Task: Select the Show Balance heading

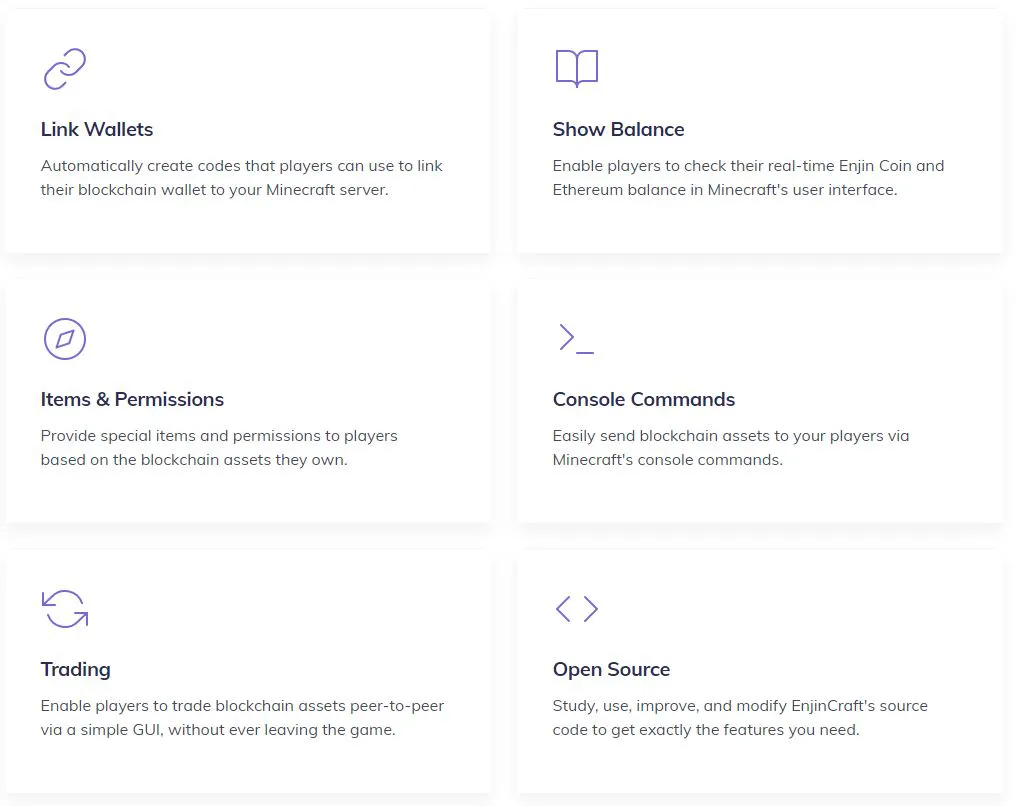Action: [x=618, y=129]
